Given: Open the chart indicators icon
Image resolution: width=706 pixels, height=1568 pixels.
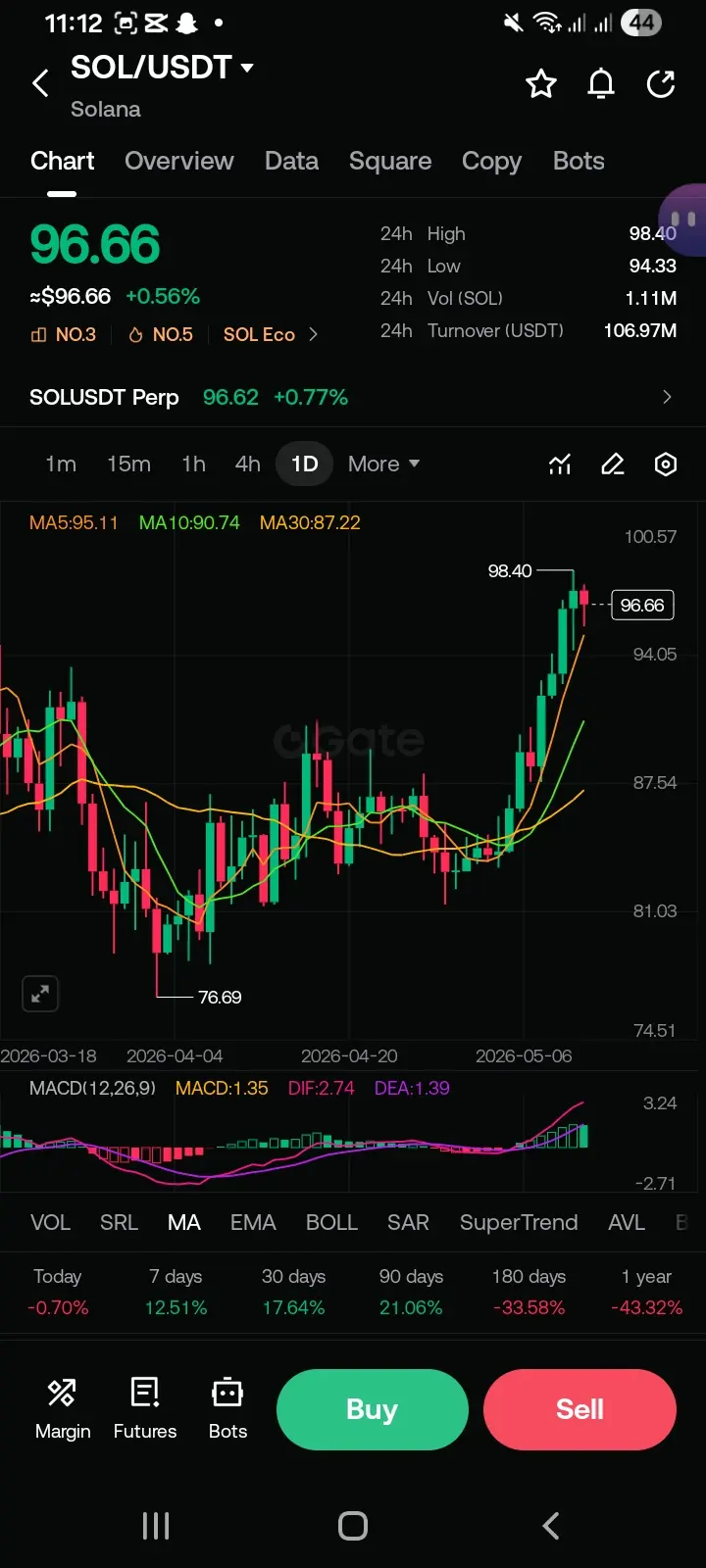Looking at the screenshot, I should coord(560,464).
